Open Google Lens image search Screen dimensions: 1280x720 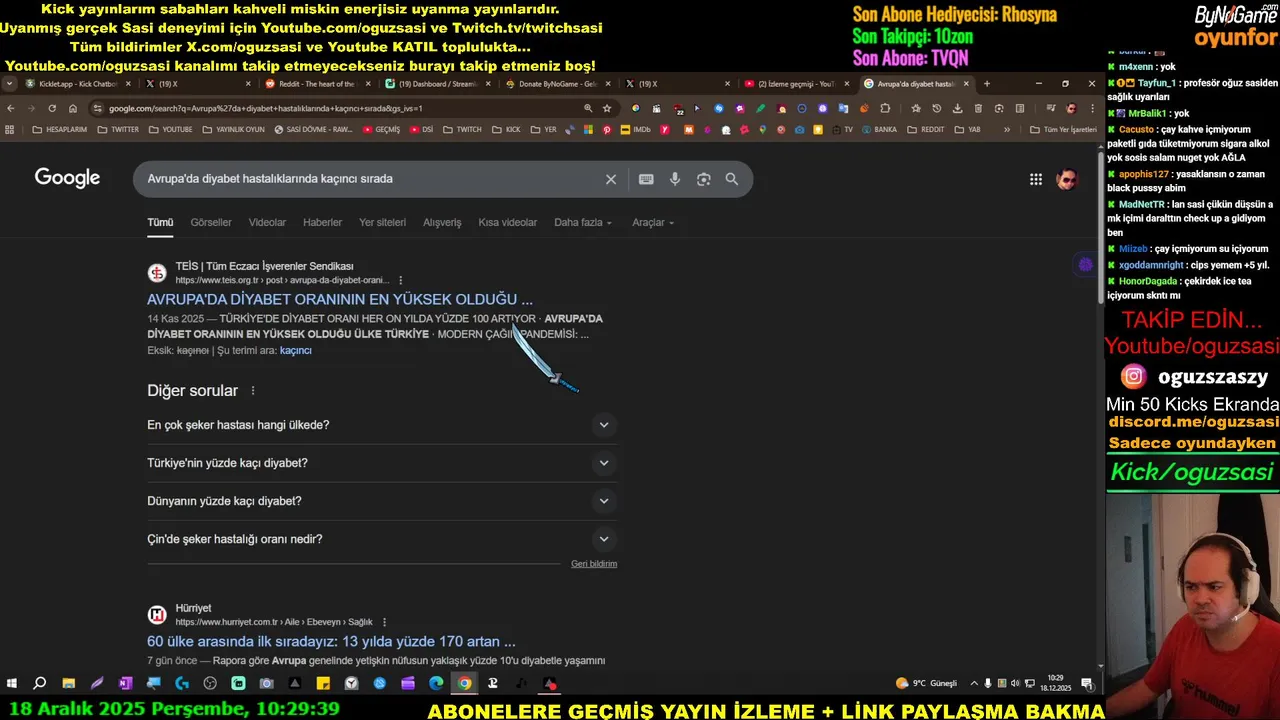point(704,179)
